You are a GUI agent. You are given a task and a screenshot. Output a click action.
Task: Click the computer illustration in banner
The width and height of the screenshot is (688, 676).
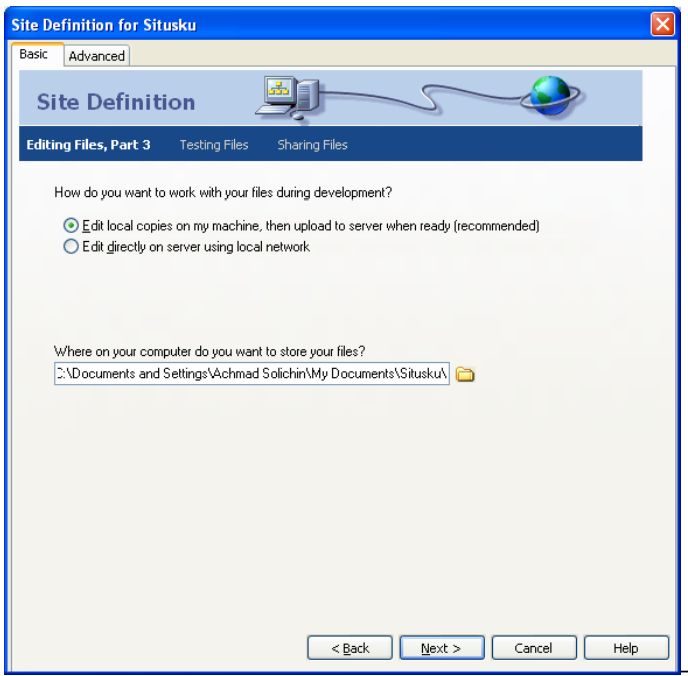288,97
